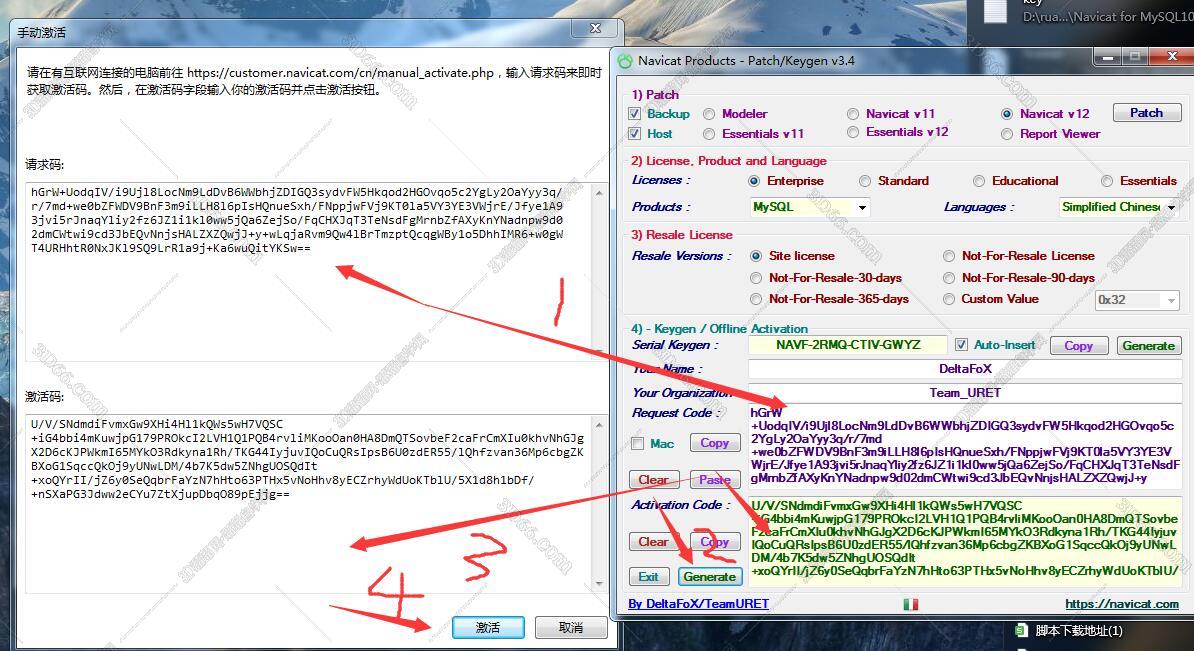1194x651 pixels.
Task: Select the Navicat v12 radio button
Action: point(1007,114)
